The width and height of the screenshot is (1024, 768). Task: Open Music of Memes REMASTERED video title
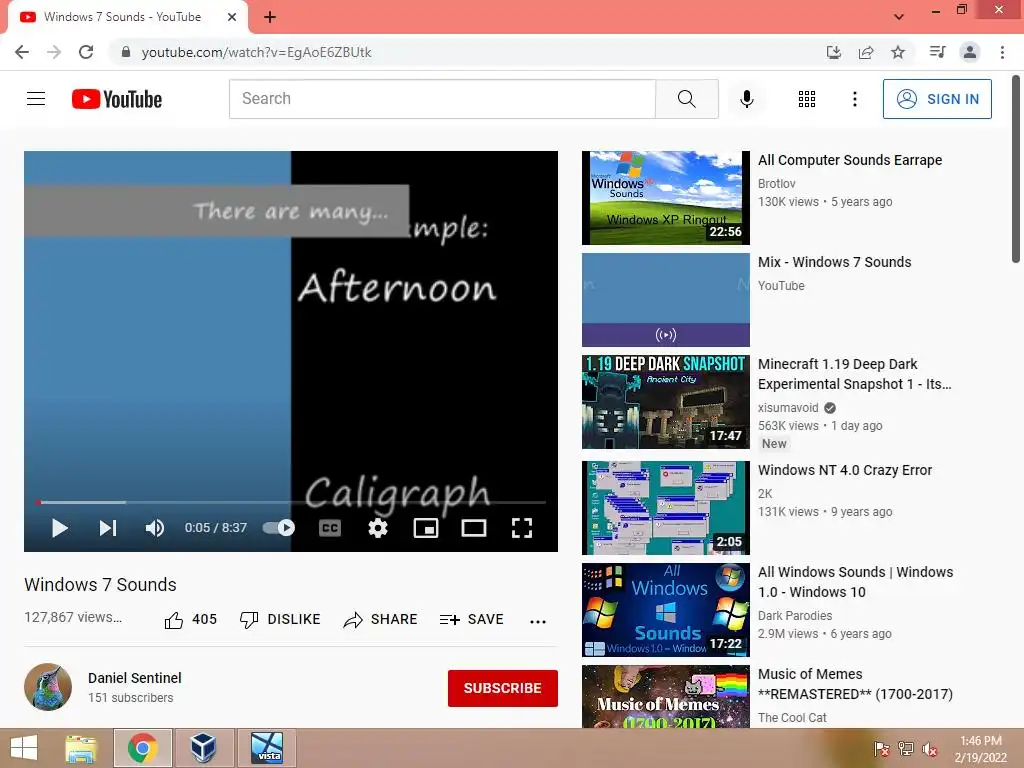click(855, 684)
